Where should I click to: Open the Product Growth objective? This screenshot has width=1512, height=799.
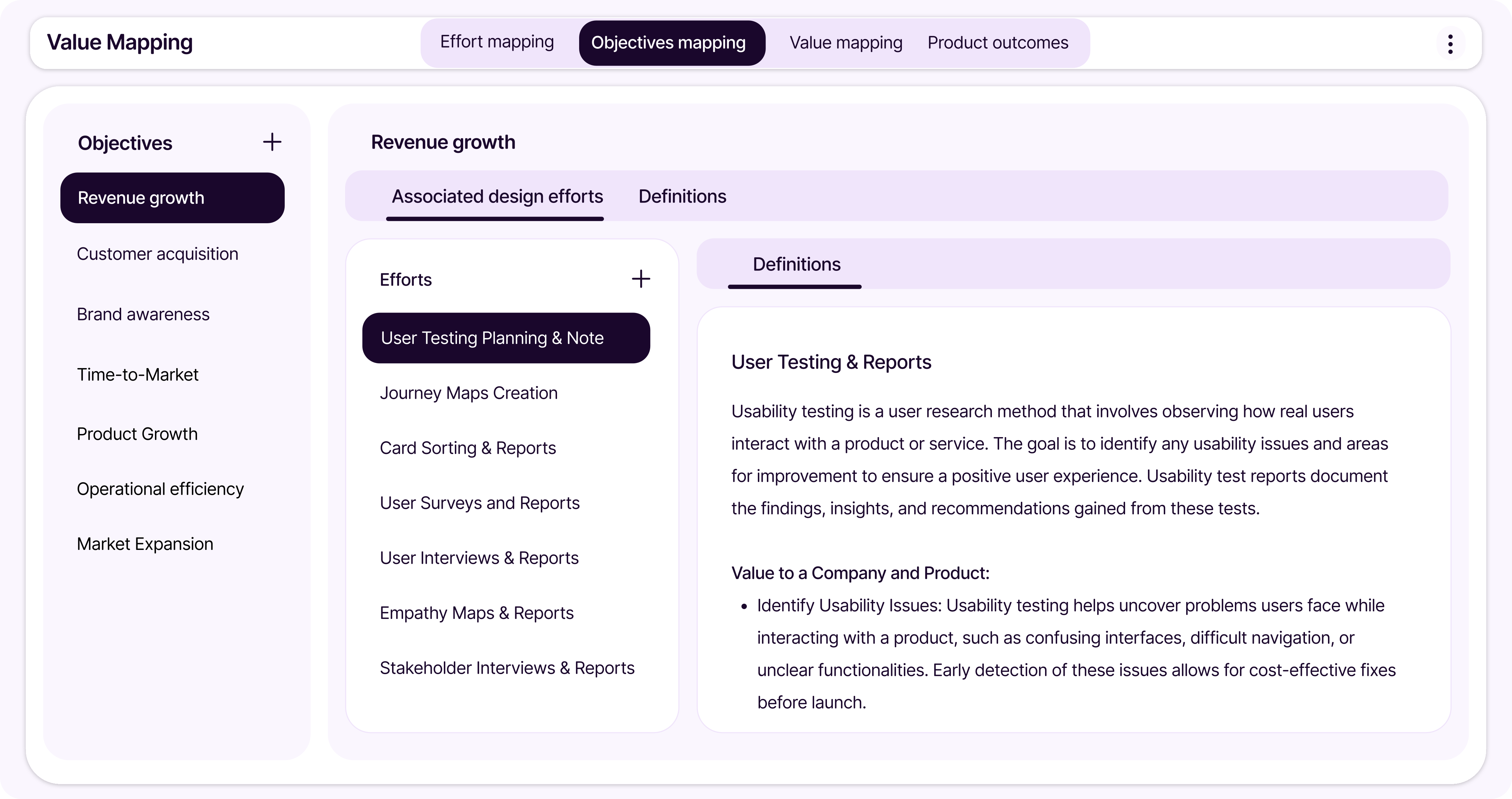[x=137, y=434]
